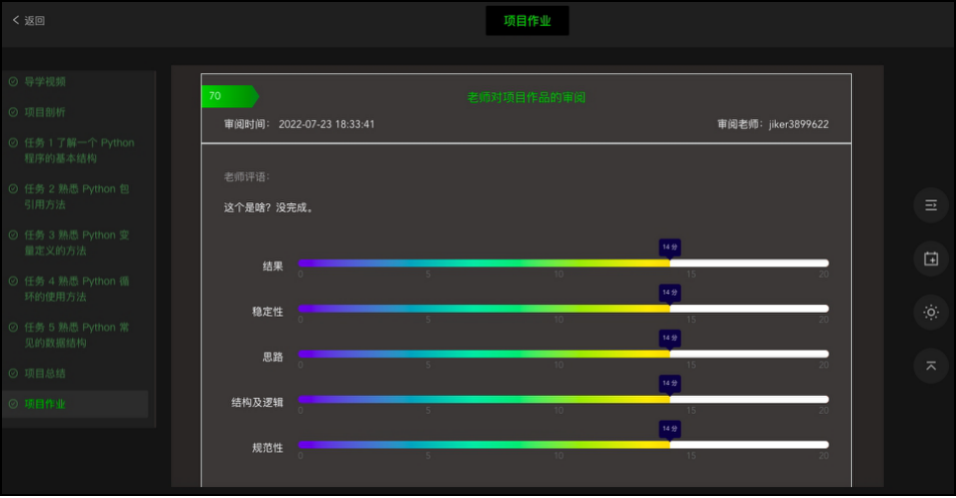Click check icon beside 导学视频
This screenshot has width=956, height=498.
point(13,81)
